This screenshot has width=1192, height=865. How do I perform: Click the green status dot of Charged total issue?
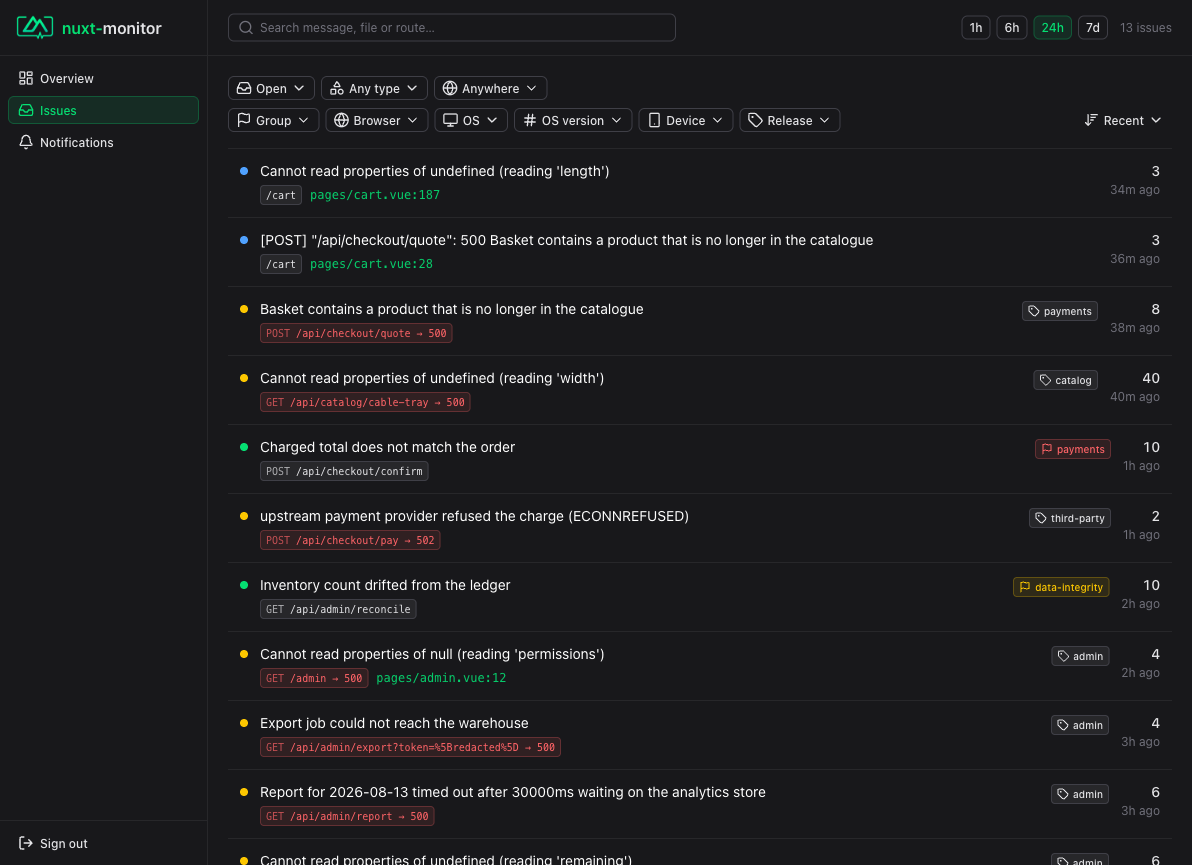tap(244, 447)
